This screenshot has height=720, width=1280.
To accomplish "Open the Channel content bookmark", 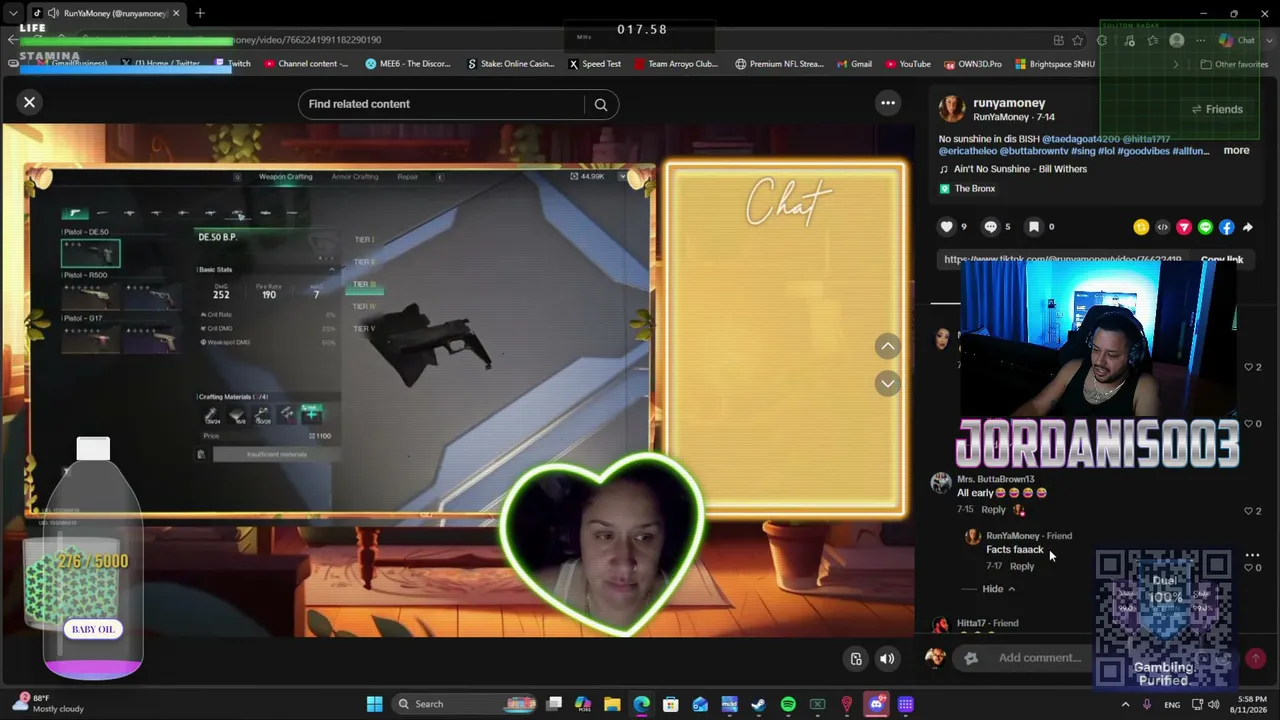I will click(306, 64).
